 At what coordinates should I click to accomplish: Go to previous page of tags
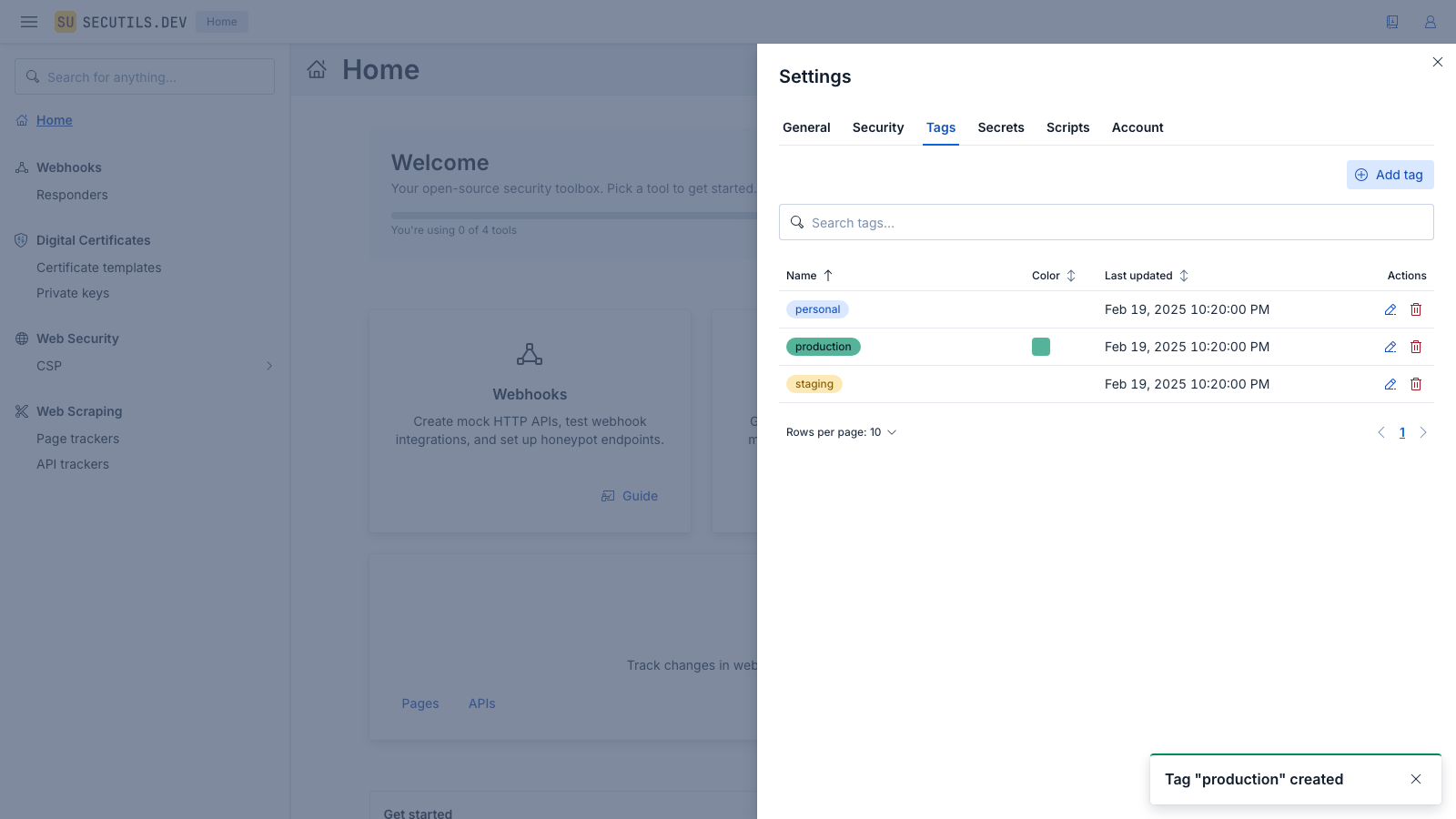tap(1381, 432)
